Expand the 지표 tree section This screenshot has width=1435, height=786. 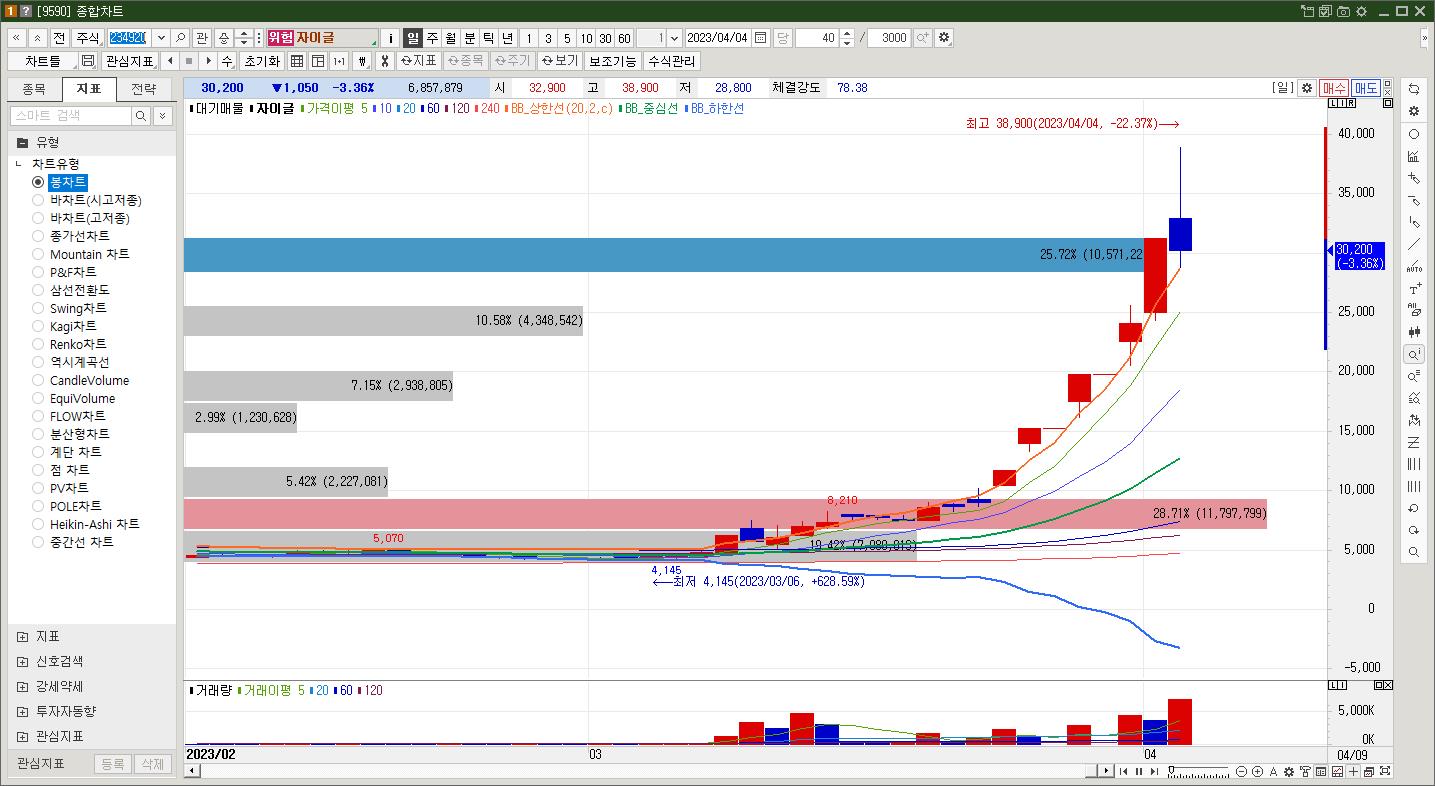click(23, 637)
